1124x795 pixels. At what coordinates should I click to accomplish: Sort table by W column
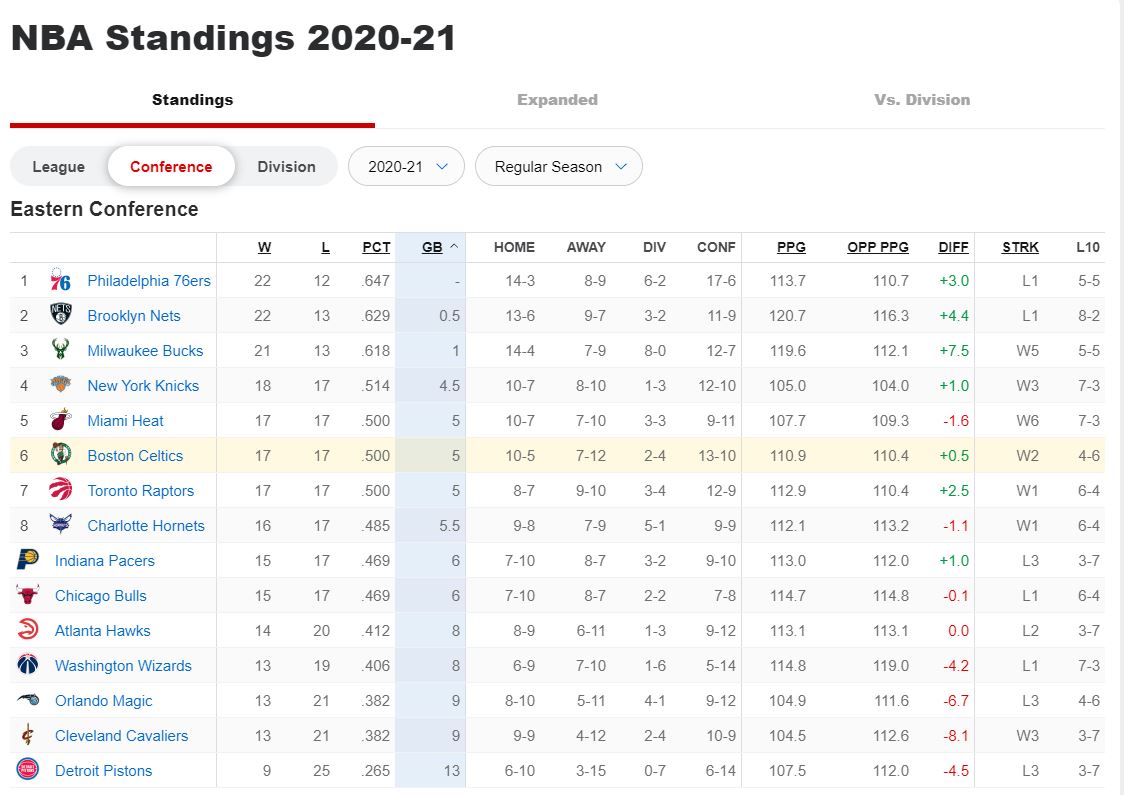[265, 247]
